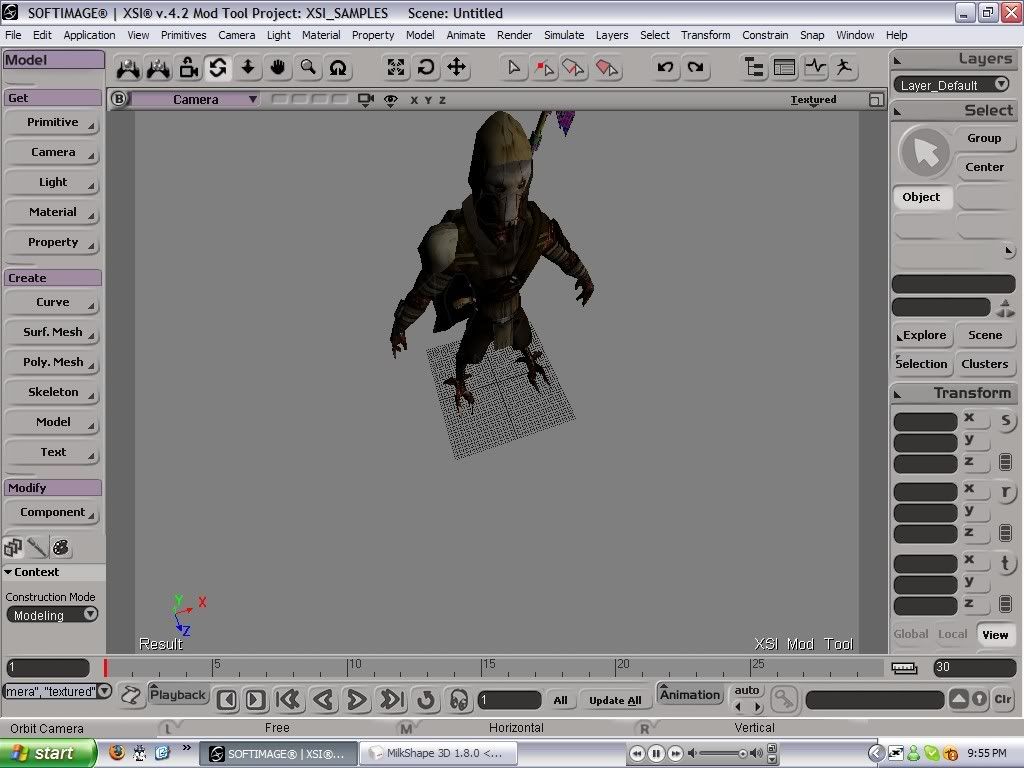This screenshot has height=768, width=1024.
Task: Toggle the Rotate r transform button
Action: pos(1006,492)
